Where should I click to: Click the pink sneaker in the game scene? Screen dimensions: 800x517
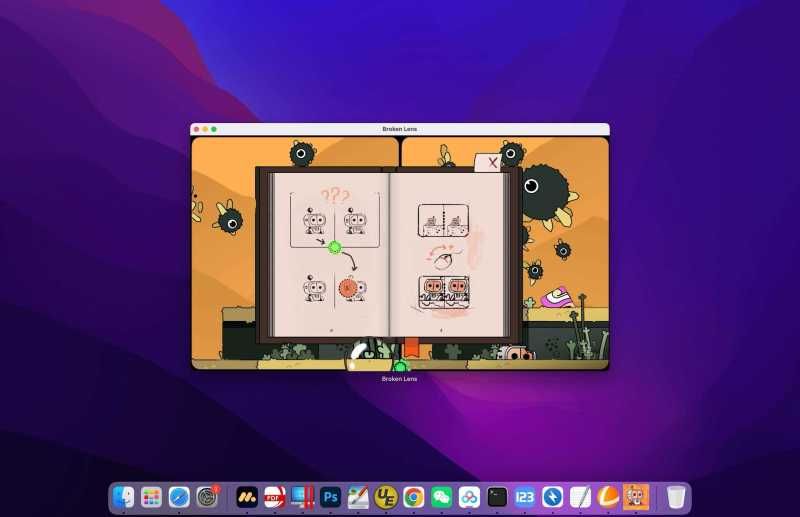point(558,297)
